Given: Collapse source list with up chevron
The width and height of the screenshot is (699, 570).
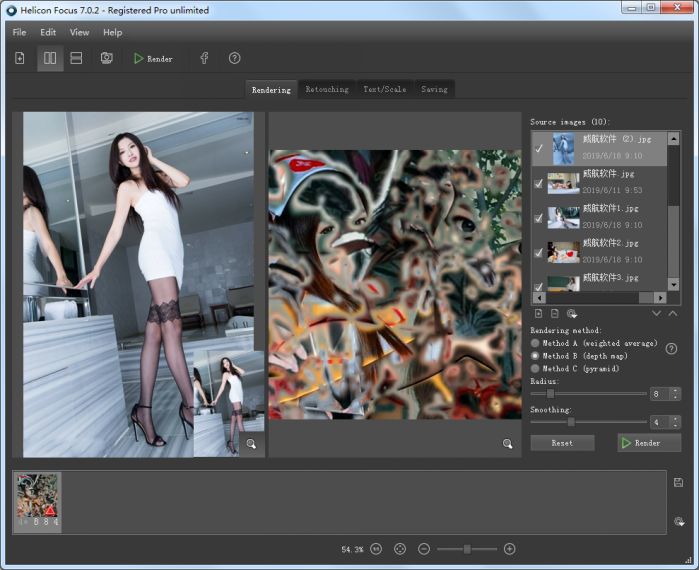Looking at the screenshot, I should [673, 313].
